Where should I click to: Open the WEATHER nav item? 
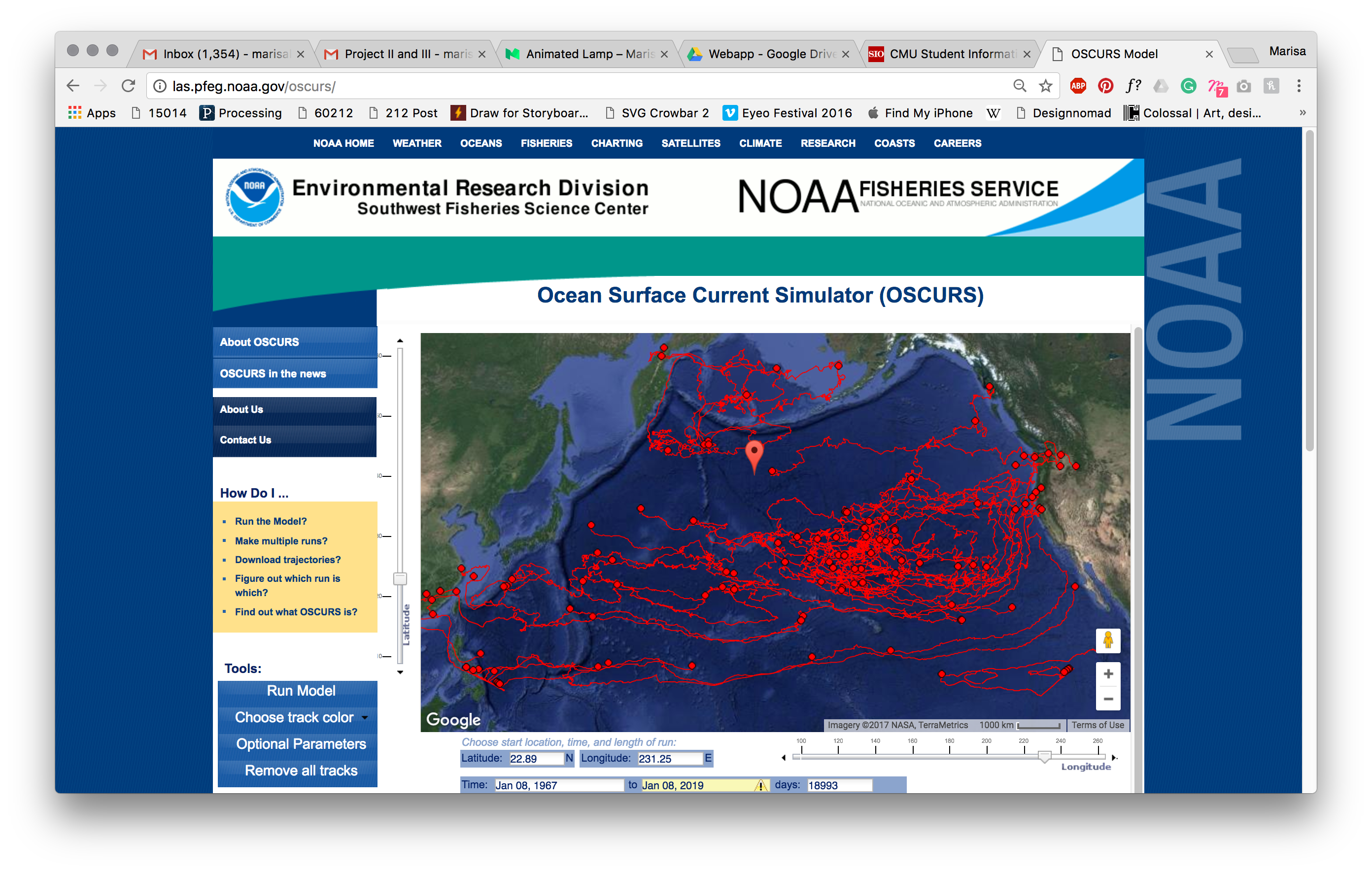point(417,143)
